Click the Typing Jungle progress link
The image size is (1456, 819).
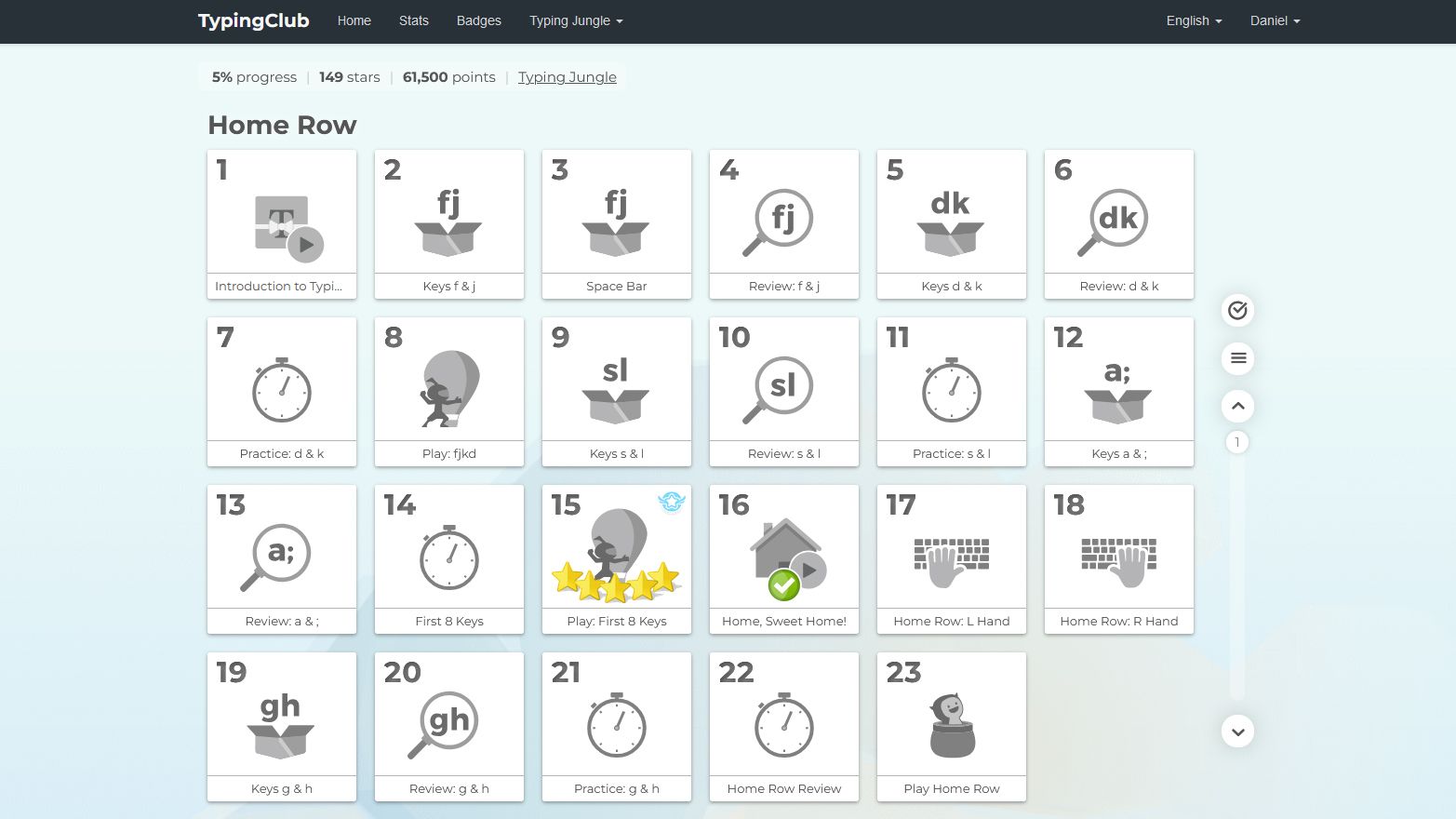[x=567, y=77]
